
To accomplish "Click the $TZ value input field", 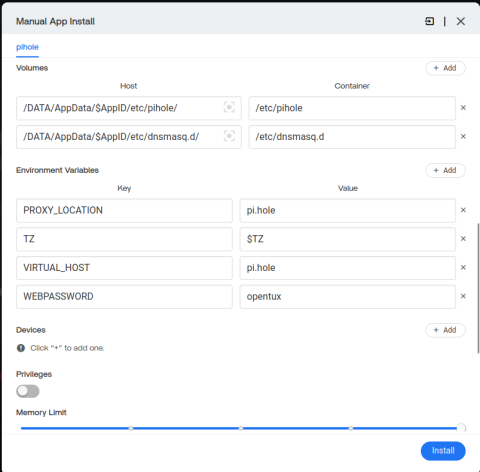I will coord(348,239).
